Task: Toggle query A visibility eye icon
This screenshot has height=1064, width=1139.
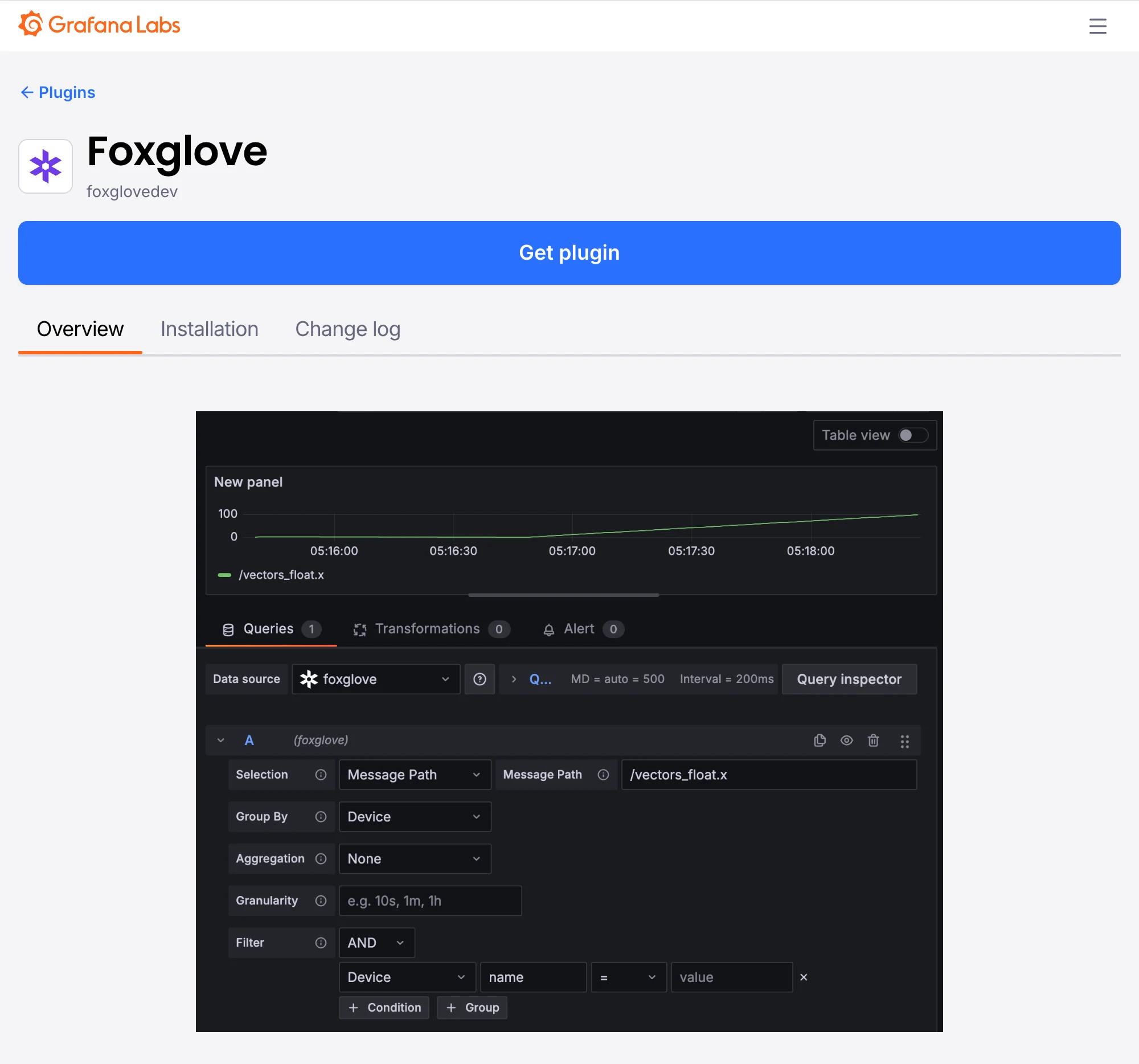Action: [x=846, y=741]
